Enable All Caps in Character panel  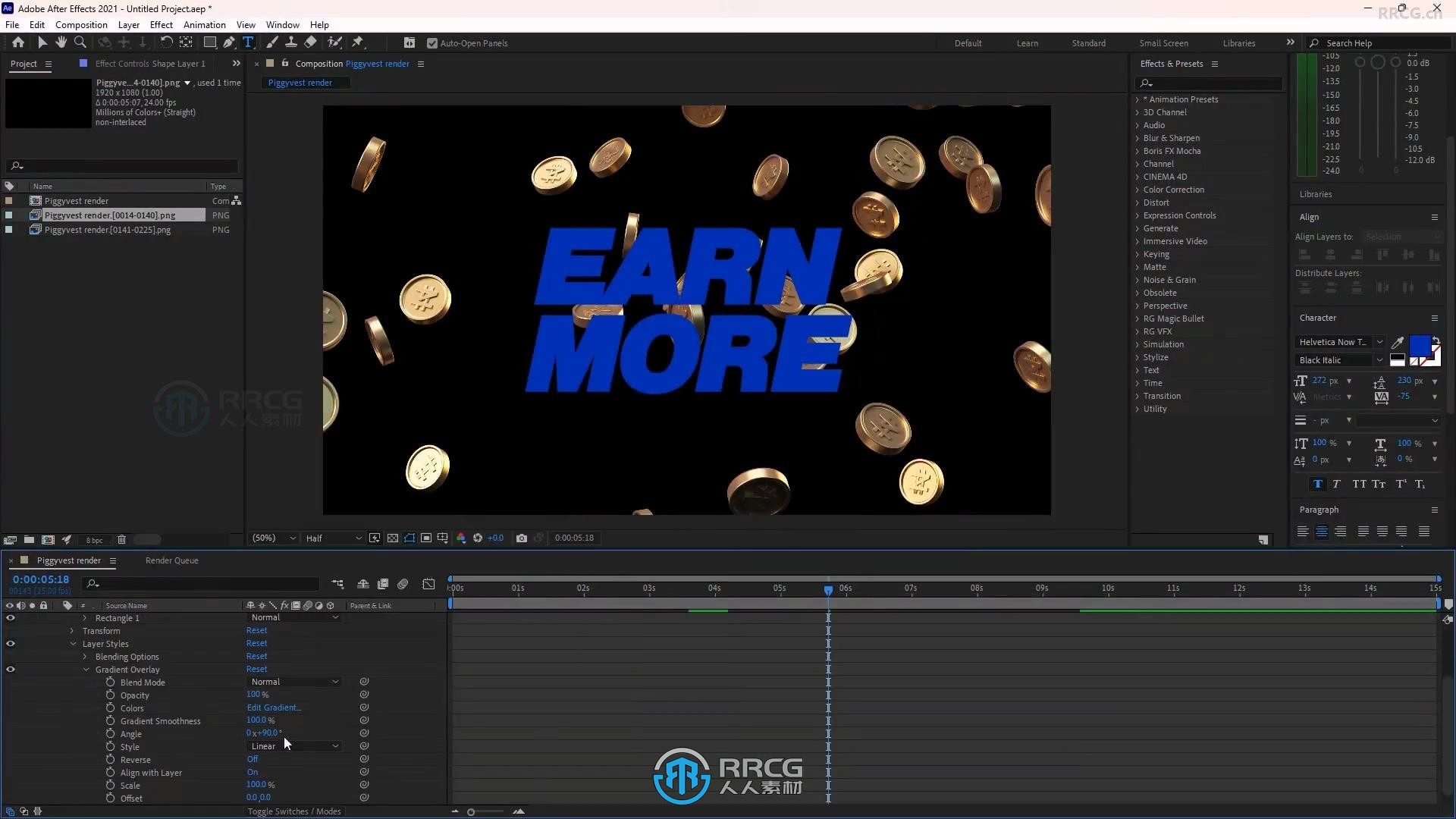pyautogui.click(x=1359, y=484)
